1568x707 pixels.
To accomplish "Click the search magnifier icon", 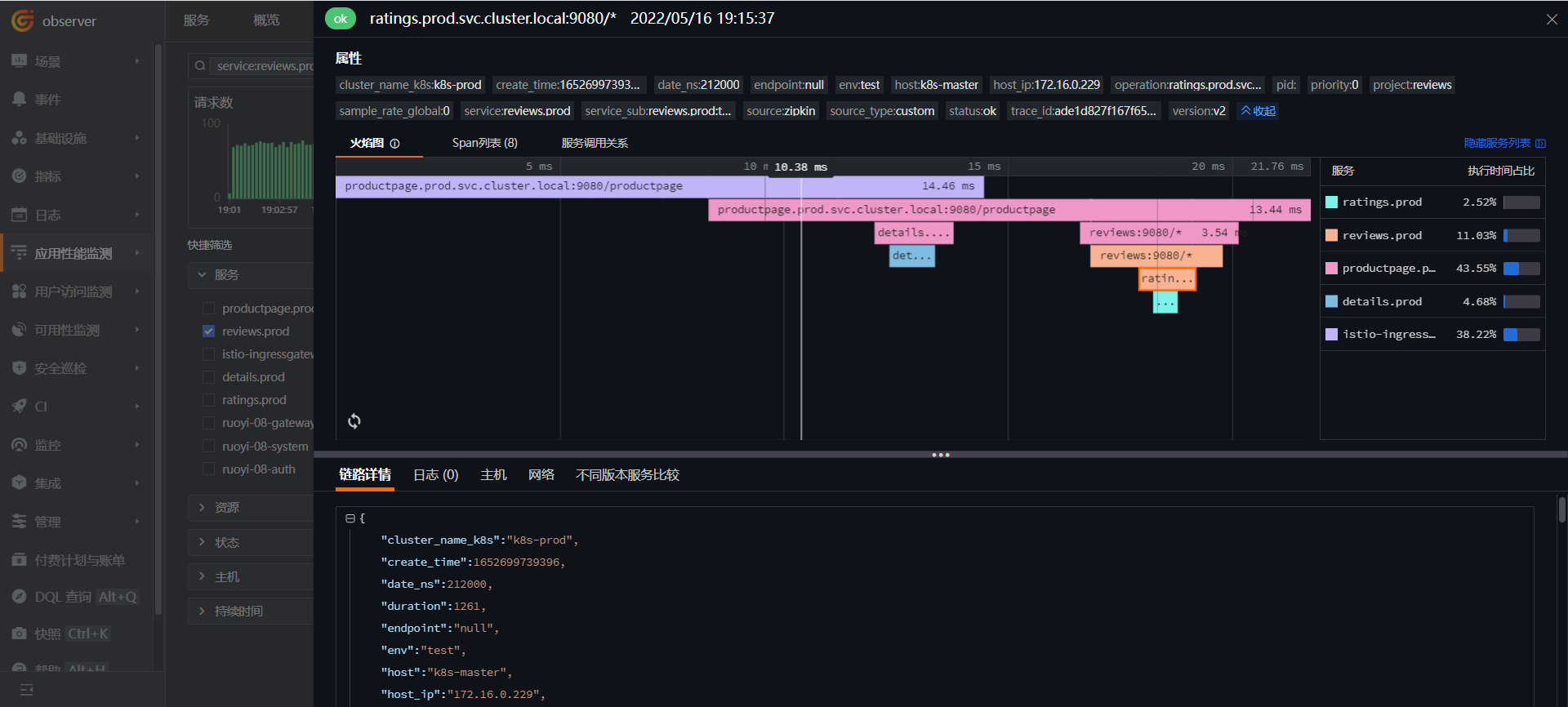I will pos(200,65).
